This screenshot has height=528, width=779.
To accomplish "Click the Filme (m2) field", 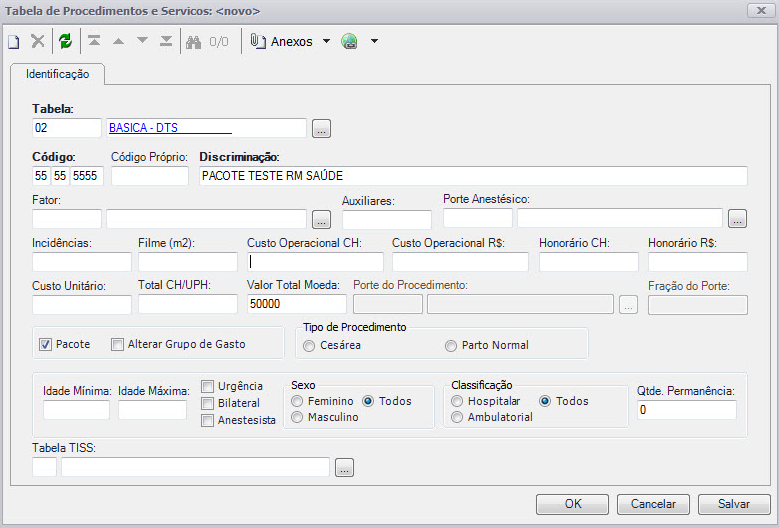I will click(188, 262).
